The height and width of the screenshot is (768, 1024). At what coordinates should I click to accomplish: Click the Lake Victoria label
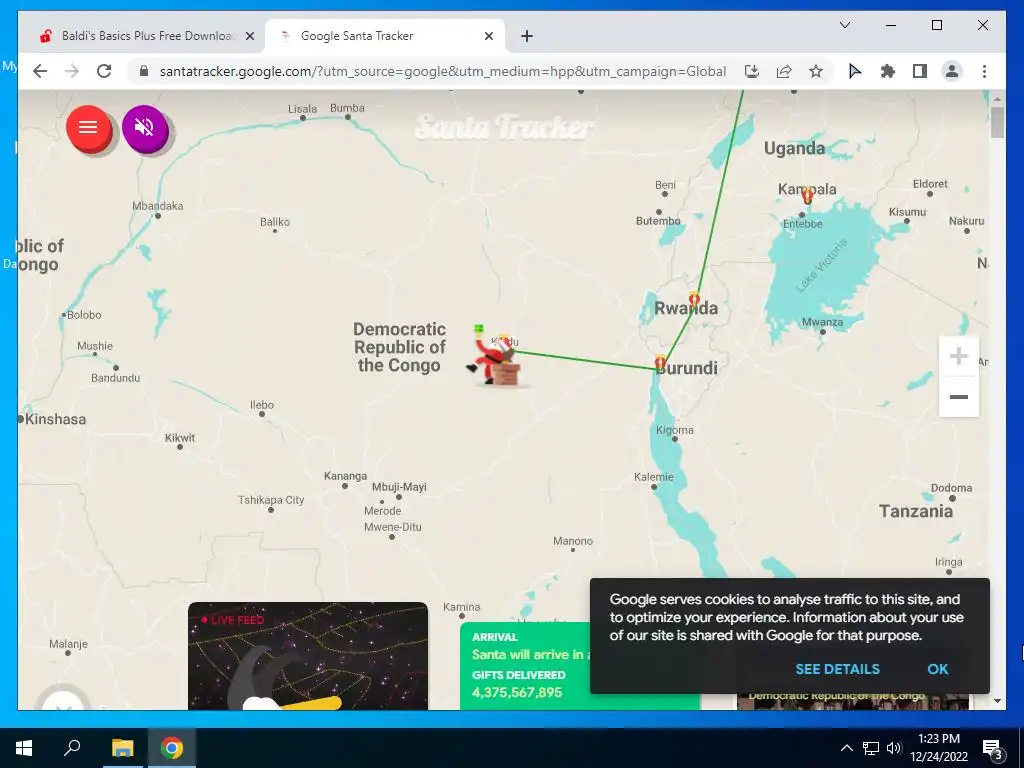(822, 264)
